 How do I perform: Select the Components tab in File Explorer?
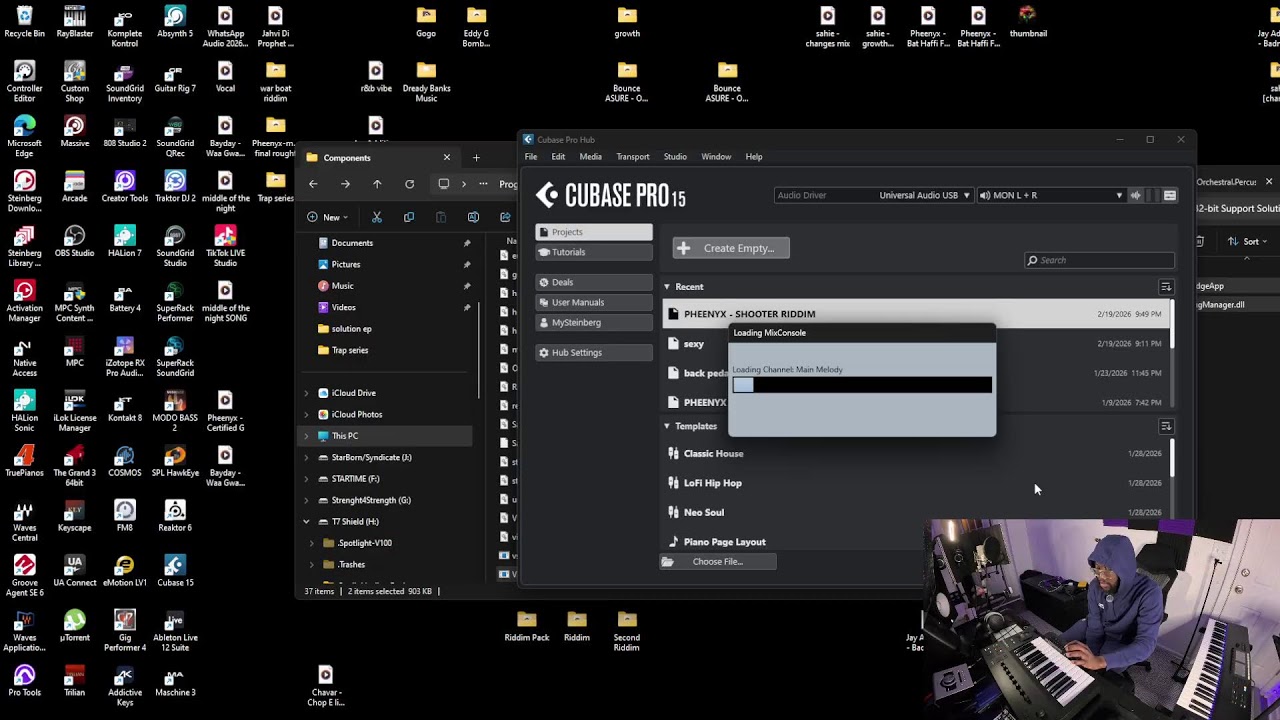(x=378, y=158)
